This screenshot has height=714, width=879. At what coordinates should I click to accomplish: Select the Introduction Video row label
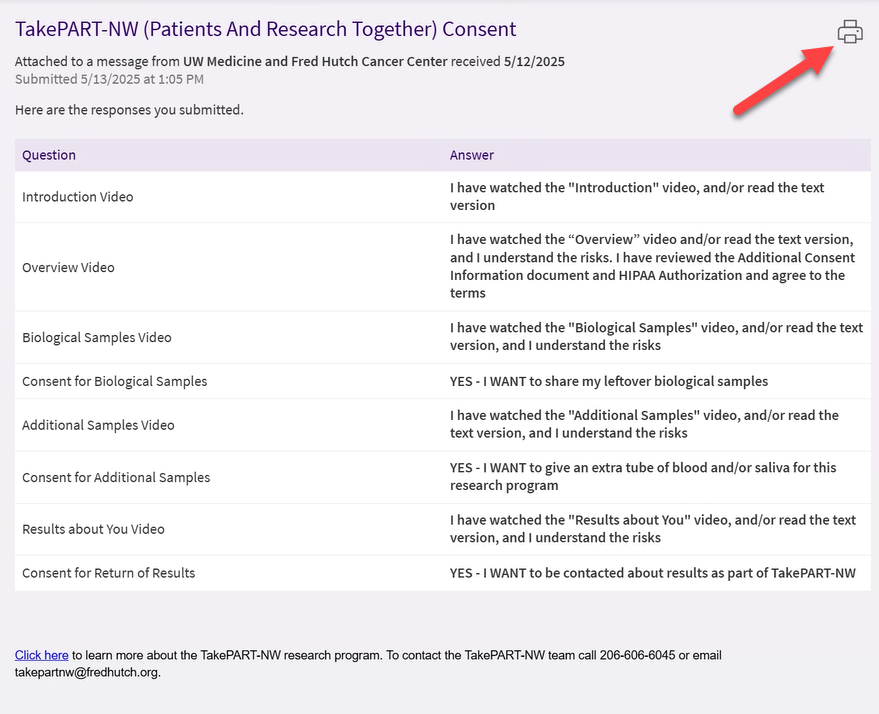coord(77,197)
